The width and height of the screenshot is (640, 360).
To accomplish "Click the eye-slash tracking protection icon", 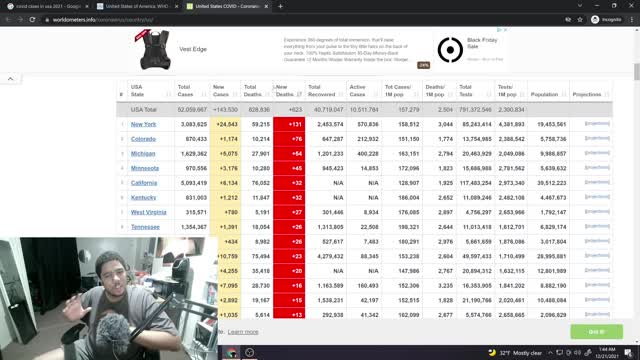I will click(568, 20).
